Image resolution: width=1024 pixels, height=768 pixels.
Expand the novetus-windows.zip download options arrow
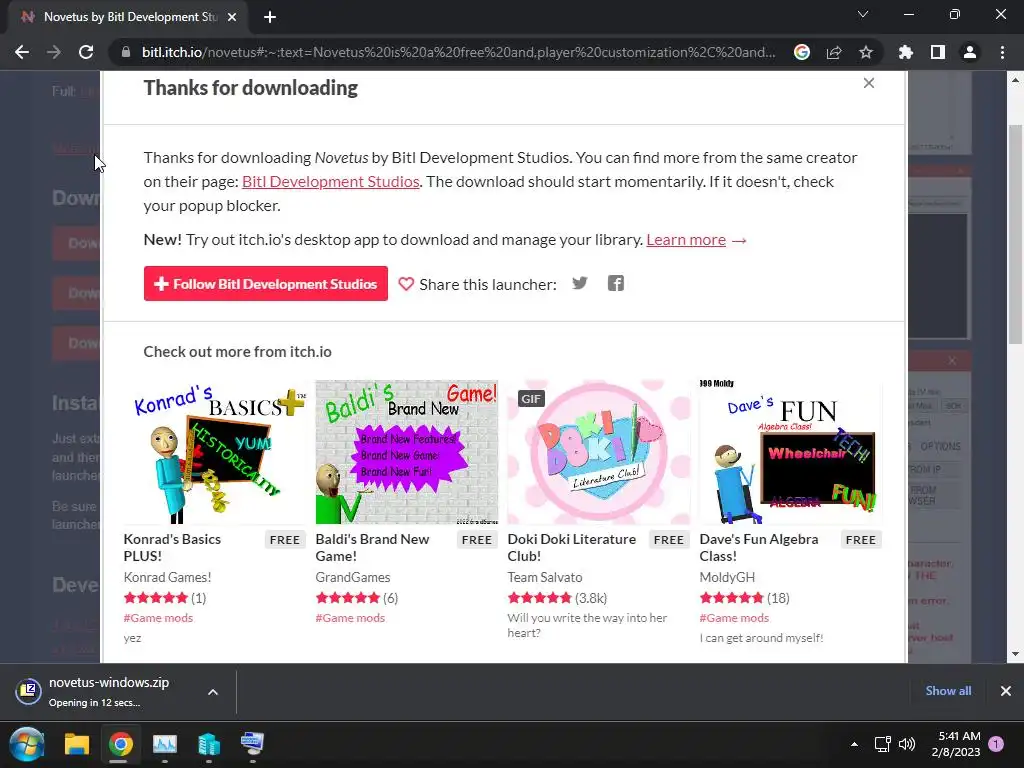pyautogui.click(x=213, y=692)
